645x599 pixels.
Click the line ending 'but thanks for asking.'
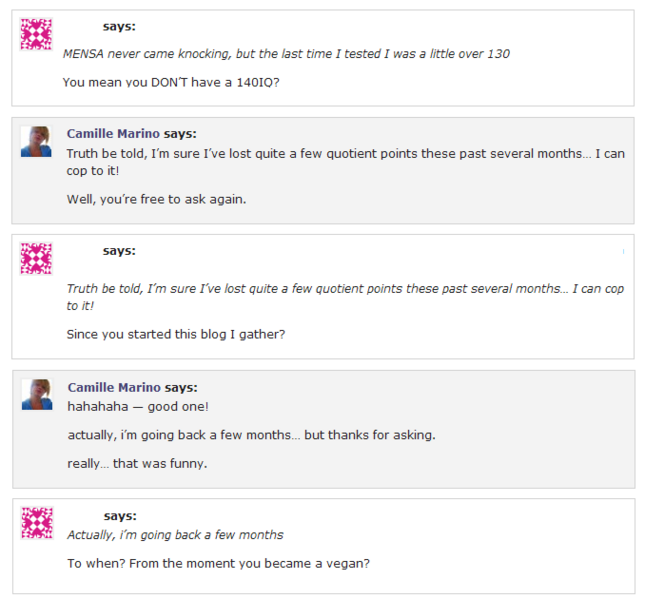coord(251,435)
